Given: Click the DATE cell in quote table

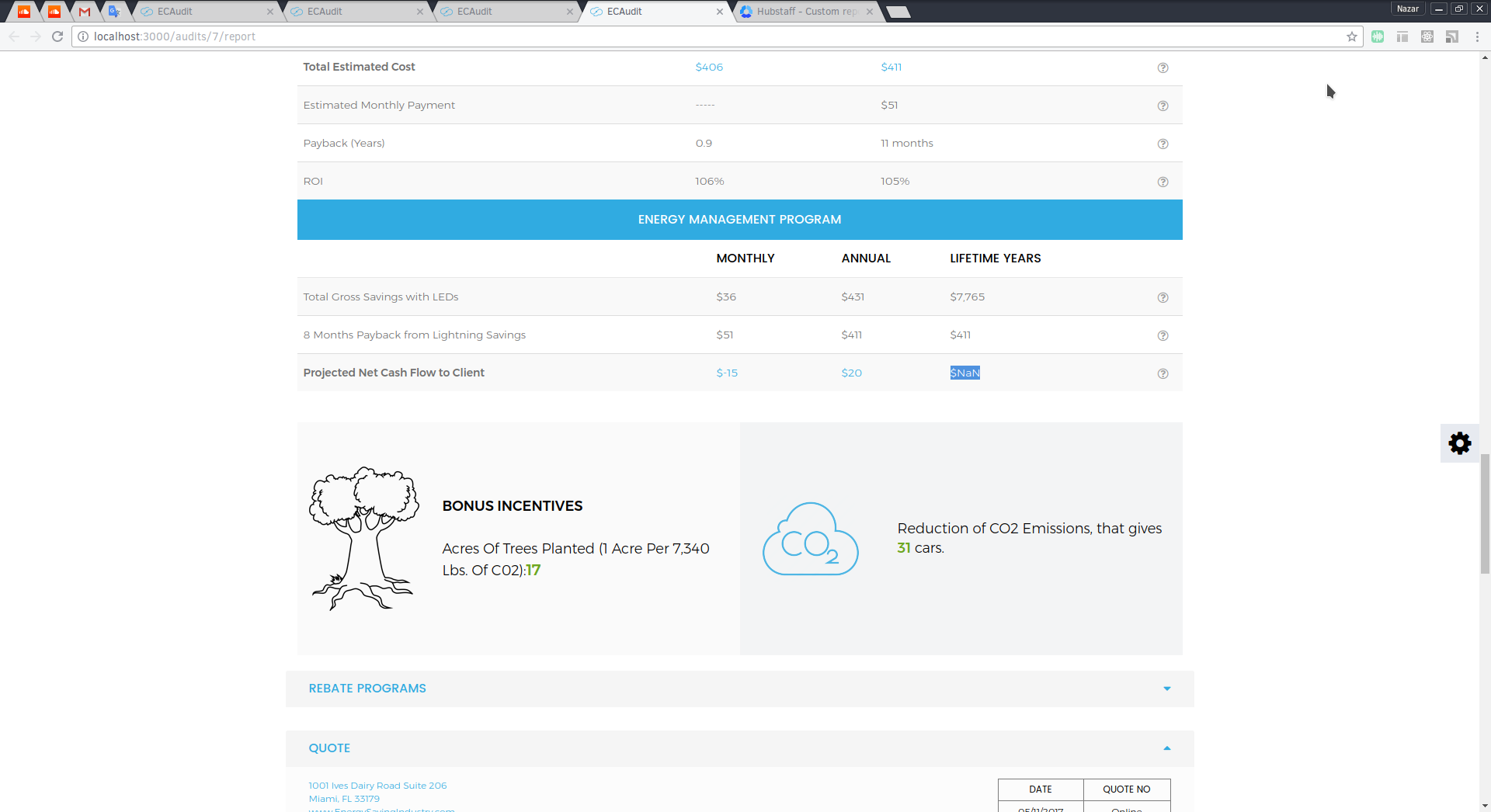Looking at the screenshot, I should tap(1041, 789).
